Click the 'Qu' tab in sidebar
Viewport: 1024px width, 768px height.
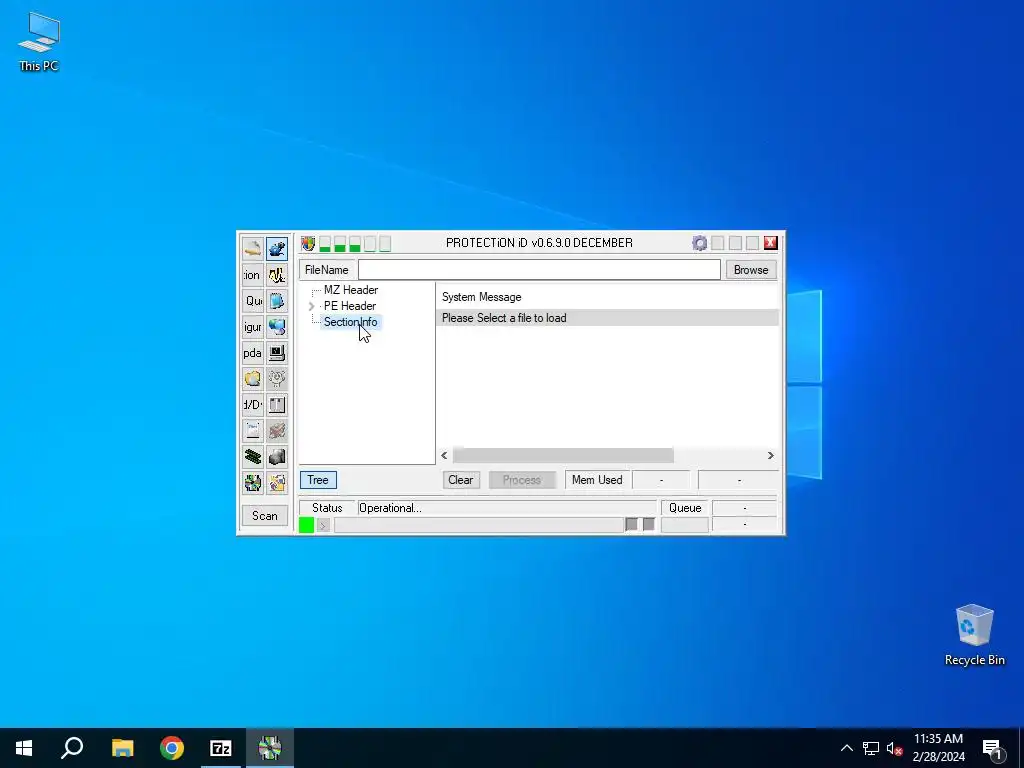(253, 301)
